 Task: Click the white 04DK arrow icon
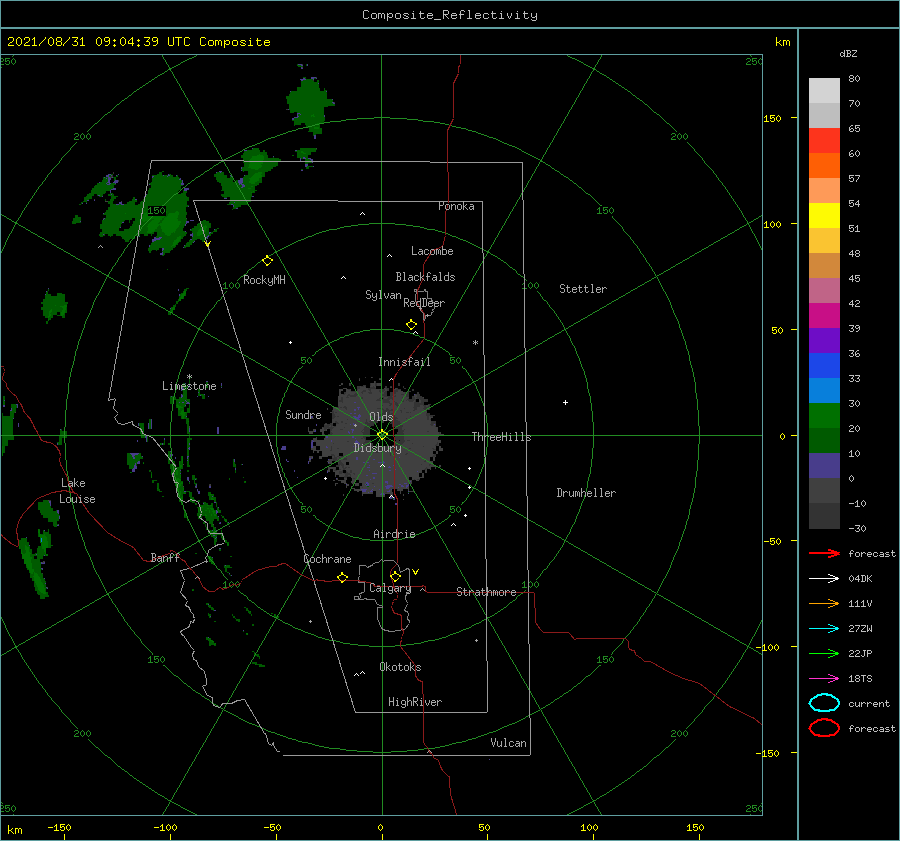click(x=824, y=578)
